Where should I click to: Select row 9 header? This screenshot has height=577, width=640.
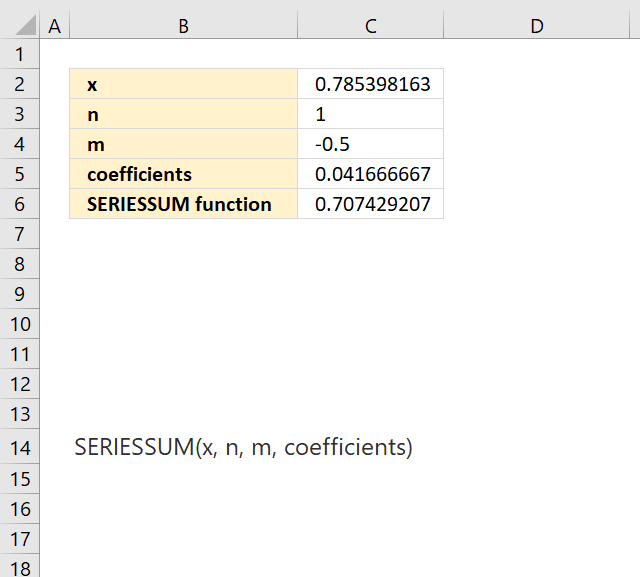click(20, 294)
